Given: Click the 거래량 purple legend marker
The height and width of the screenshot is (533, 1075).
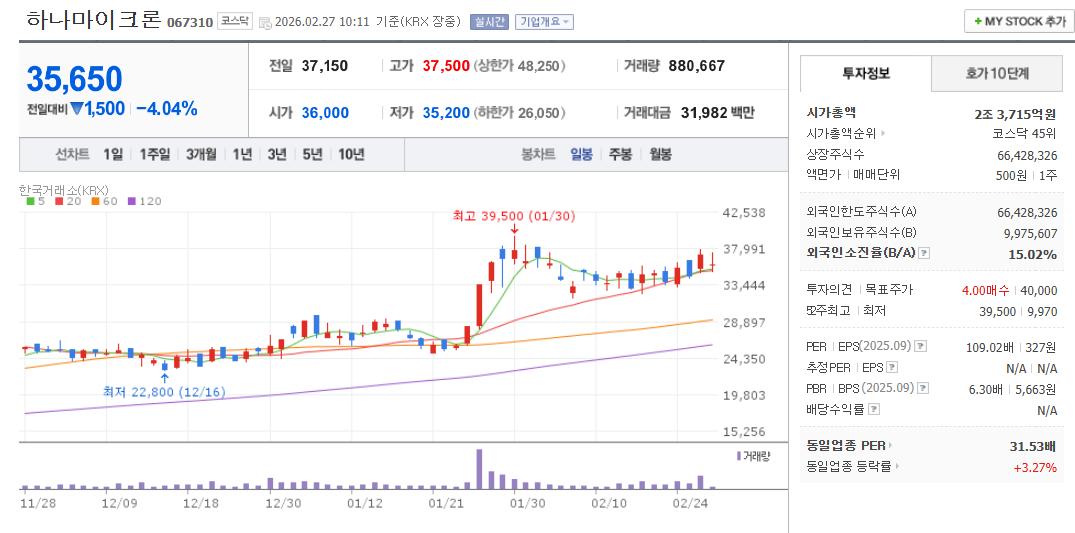Looking at the screenshot, I should click(738, 455).
